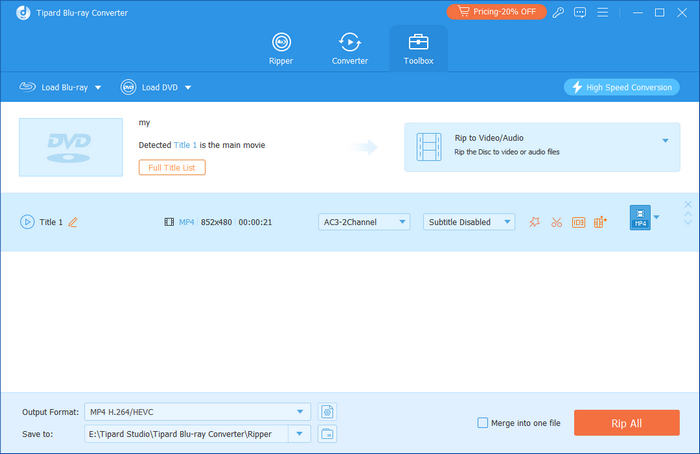
Task: Open the Toolbox tab
Action: (418, 49)
